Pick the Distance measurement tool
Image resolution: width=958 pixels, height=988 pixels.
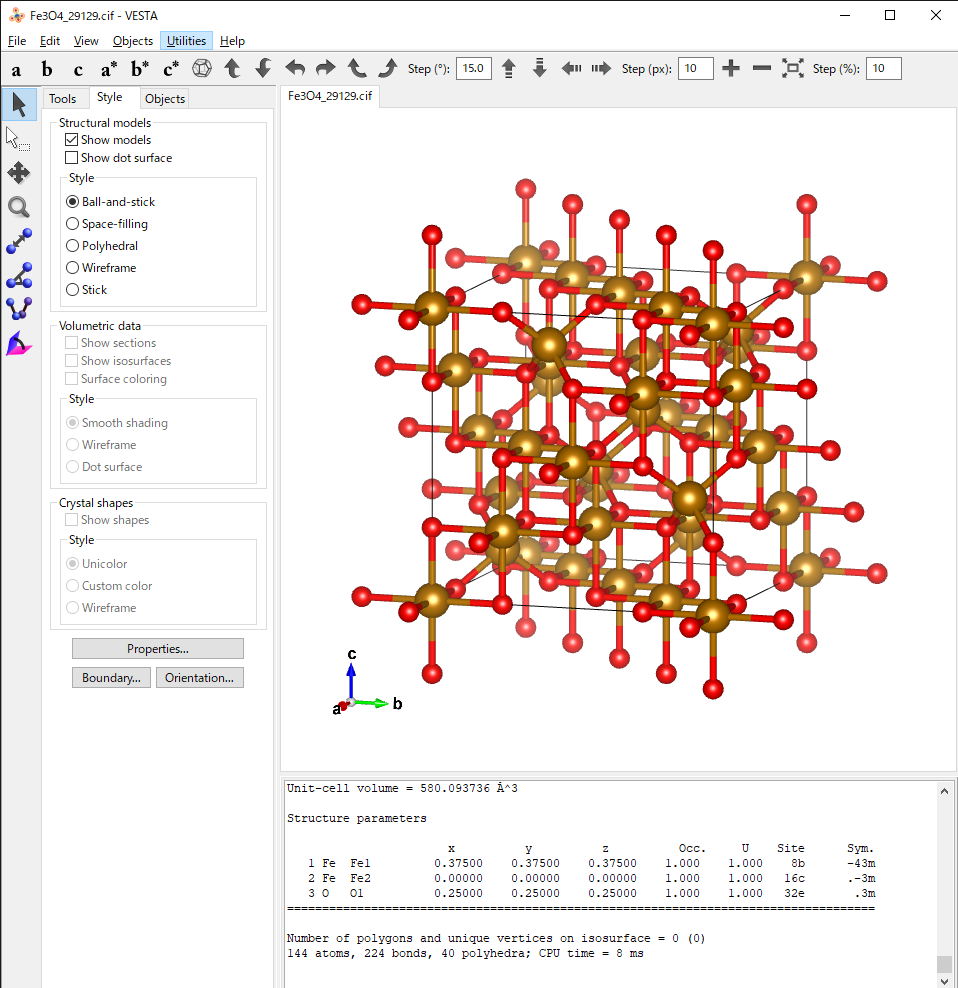coord(19,241)
